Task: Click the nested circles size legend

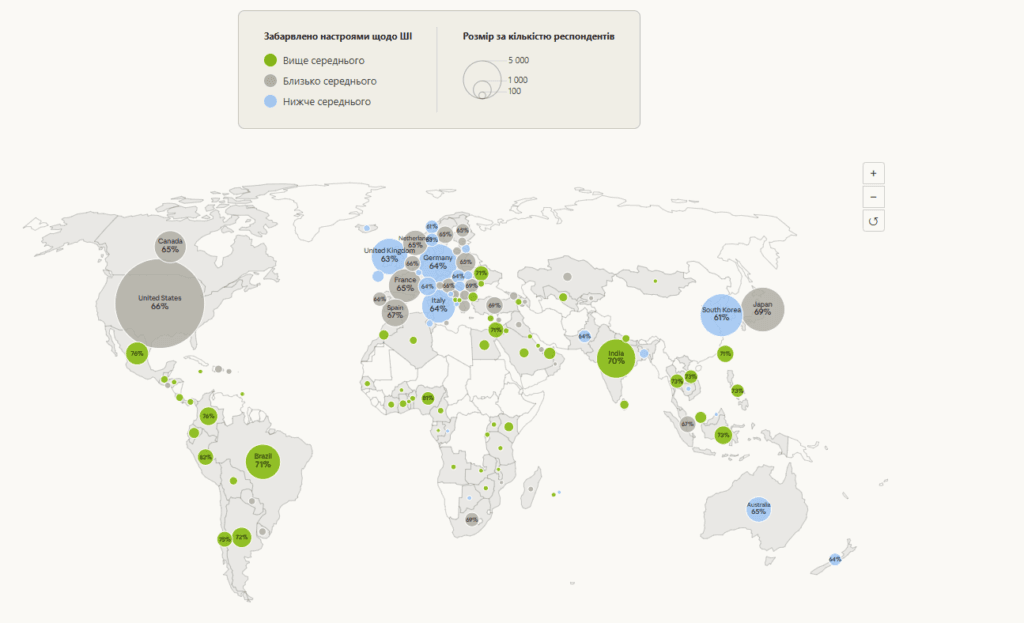Action: click(484, 77)
